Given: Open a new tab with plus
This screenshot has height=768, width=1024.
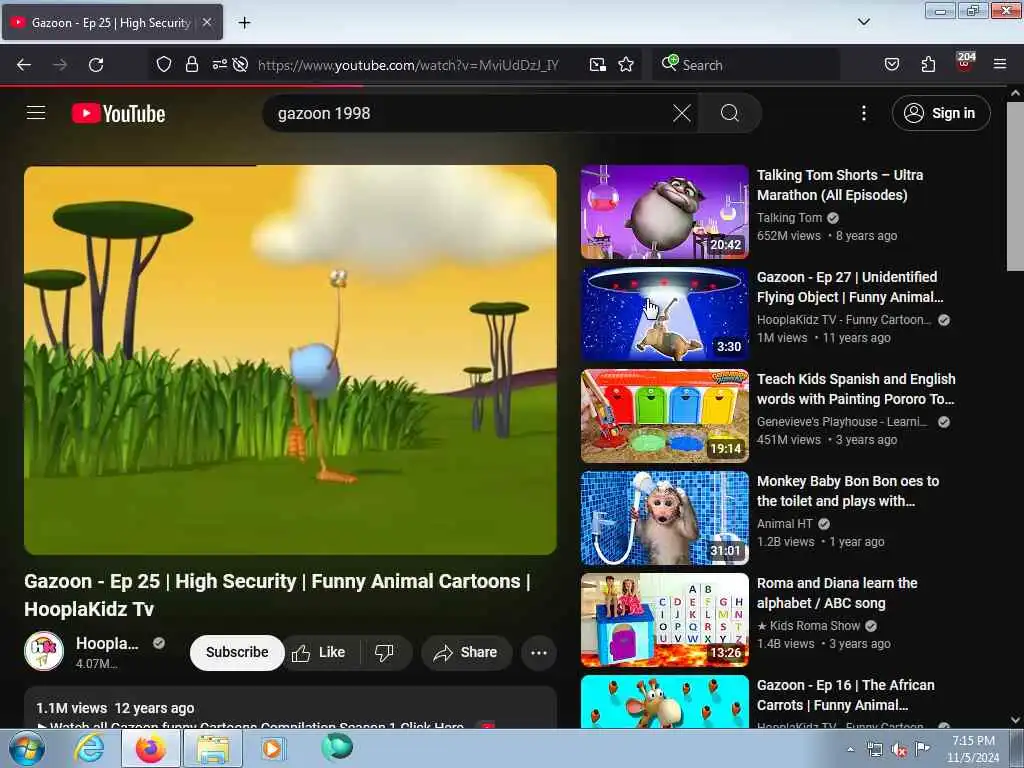Looking at the screenshot, I should tap(244, 23).
